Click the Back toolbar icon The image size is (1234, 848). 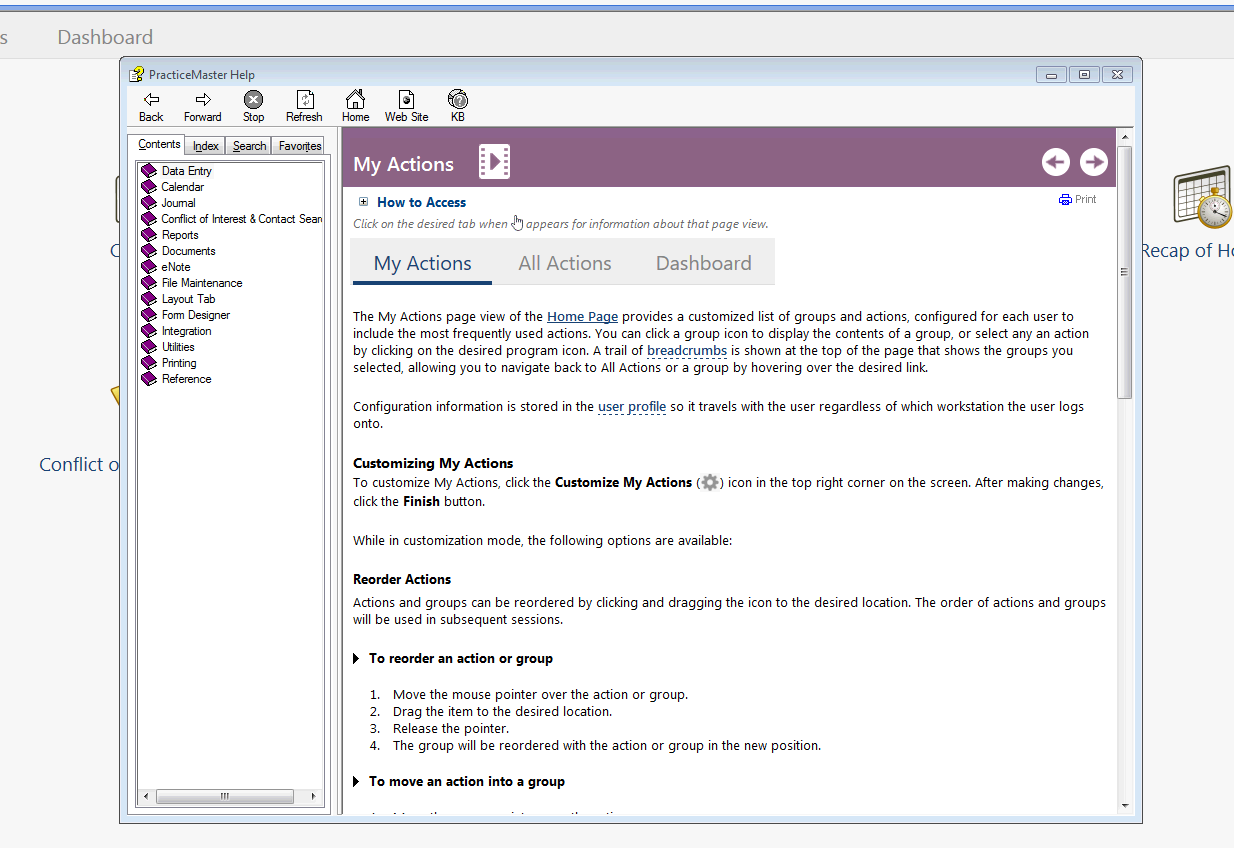pos(151,100)
